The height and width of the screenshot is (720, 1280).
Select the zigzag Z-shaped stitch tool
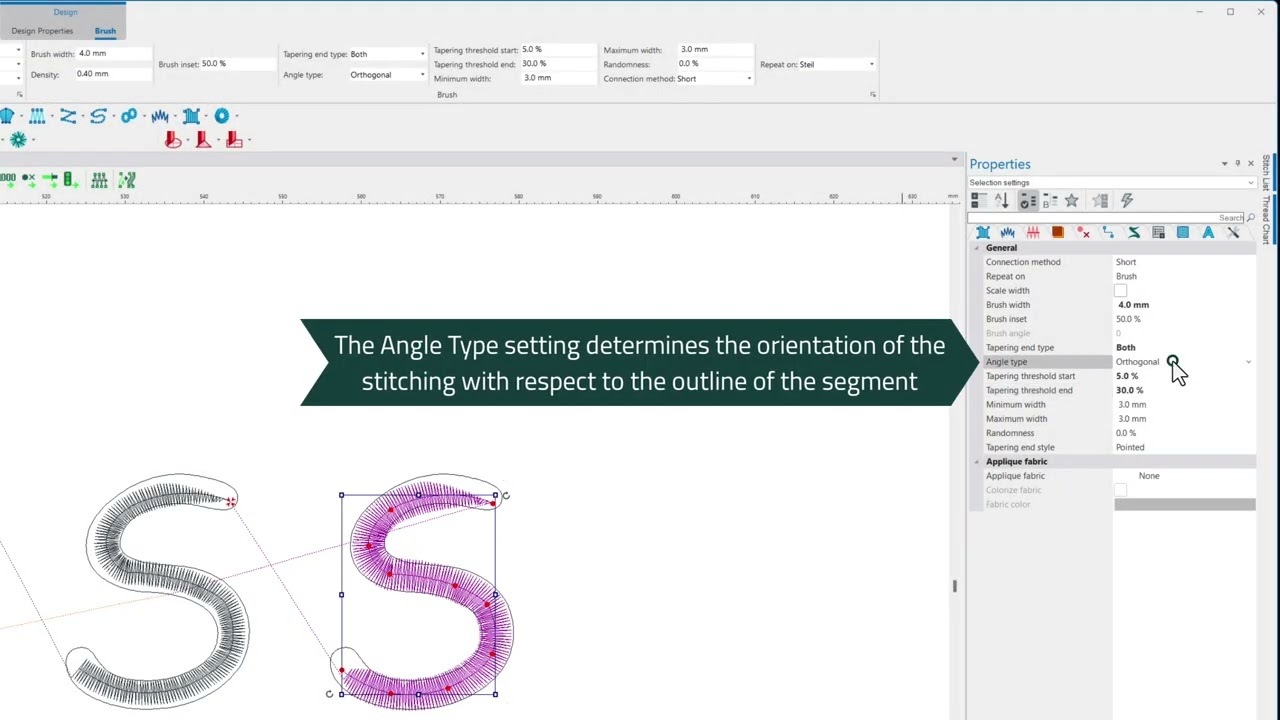click(68, 117)
